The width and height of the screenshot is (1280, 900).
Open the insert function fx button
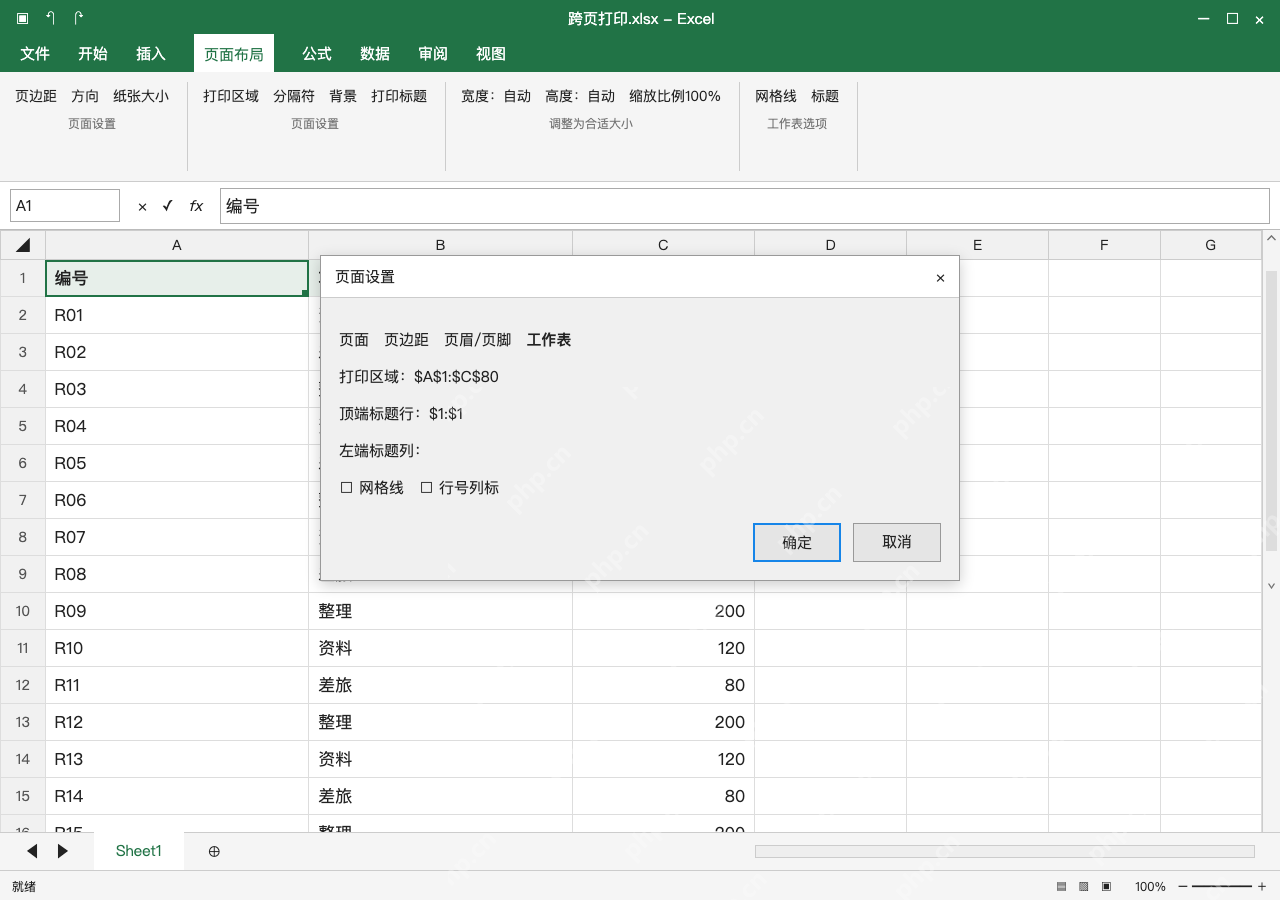pos(196,206)
